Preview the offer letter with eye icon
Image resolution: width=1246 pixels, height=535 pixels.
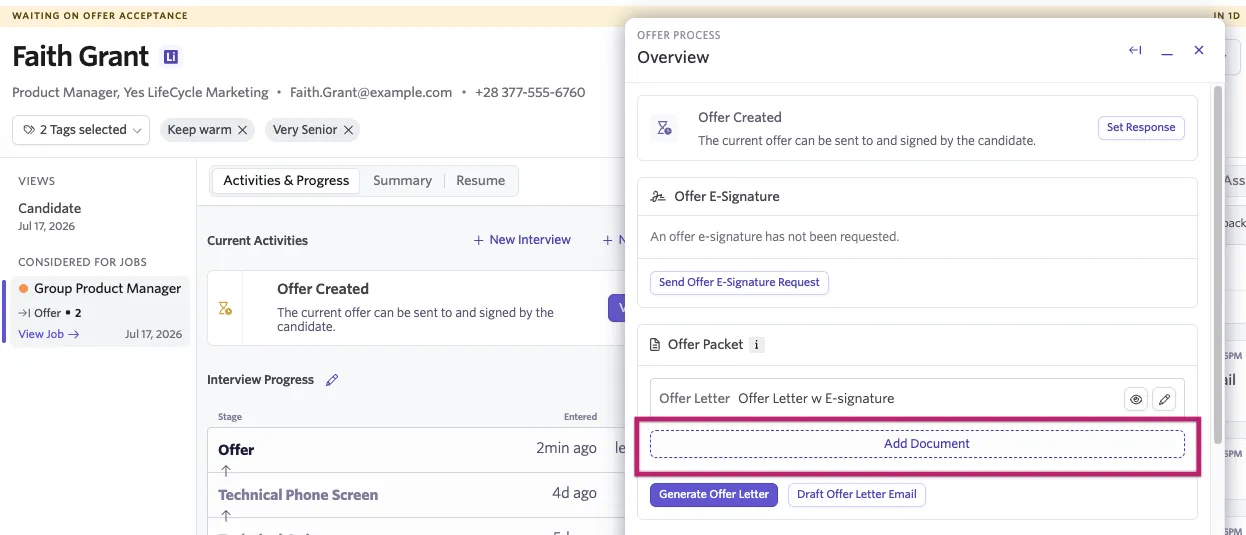(x=1136, y=399)
